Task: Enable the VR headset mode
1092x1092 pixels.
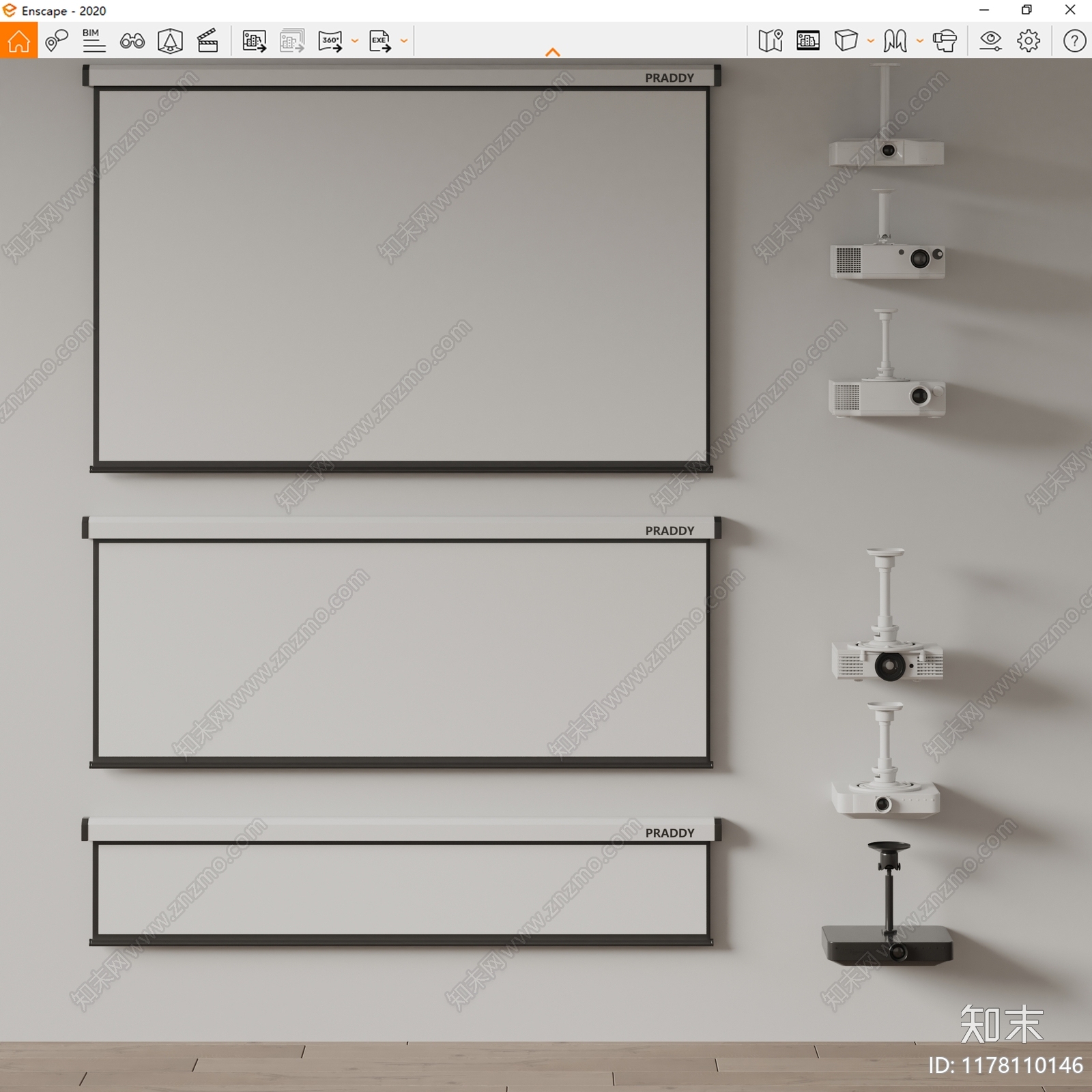Action: [945, 41]
